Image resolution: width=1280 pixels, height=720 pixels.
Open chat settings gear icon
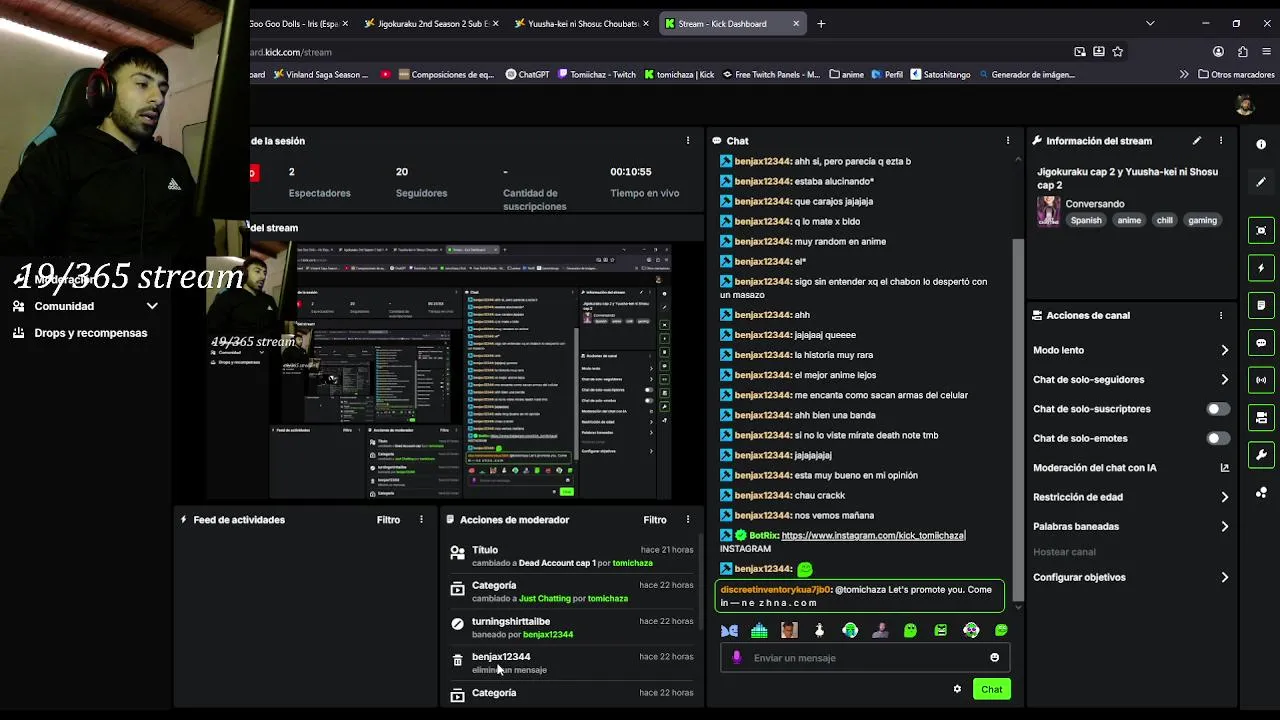click(957, 689)
